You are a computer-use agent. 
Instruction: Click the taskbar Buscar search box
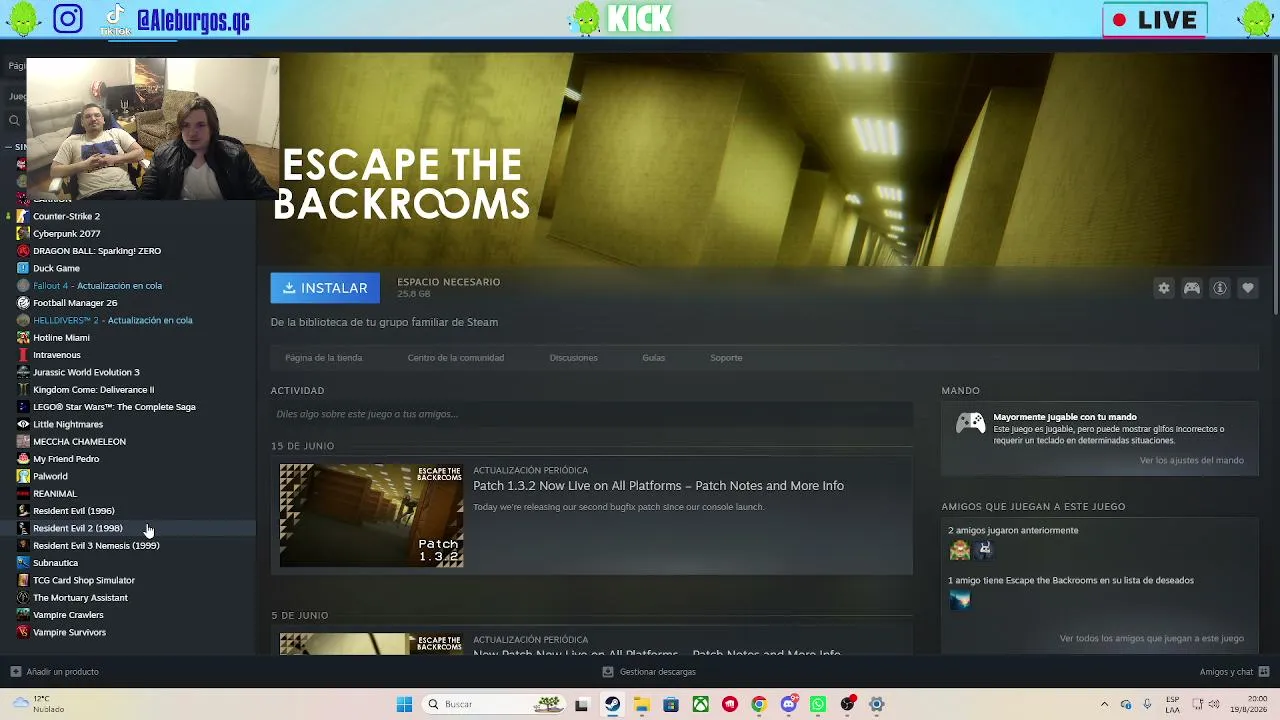[493, 704]
